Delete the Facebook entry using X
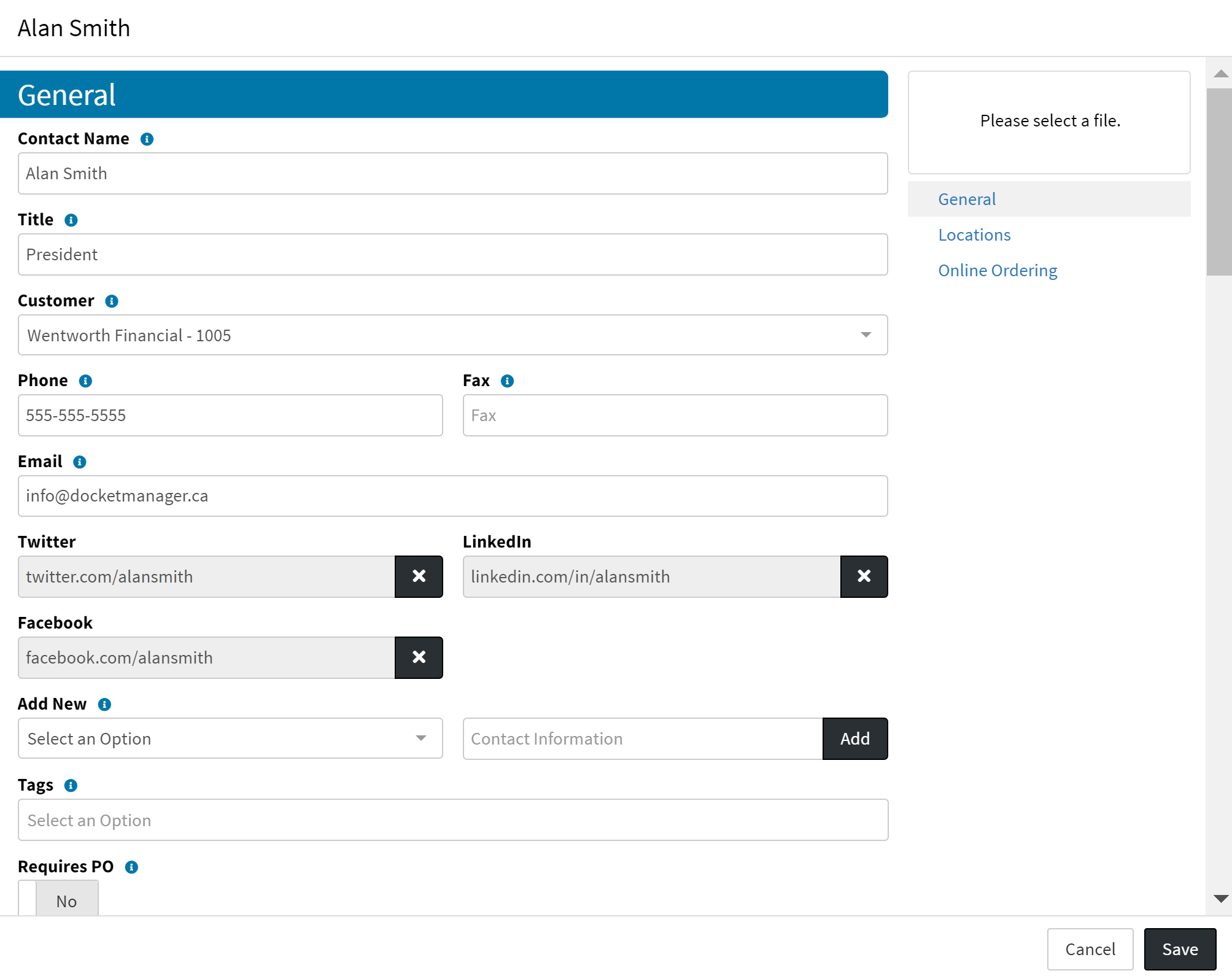The image size is (1232, 976). point(419,657)
